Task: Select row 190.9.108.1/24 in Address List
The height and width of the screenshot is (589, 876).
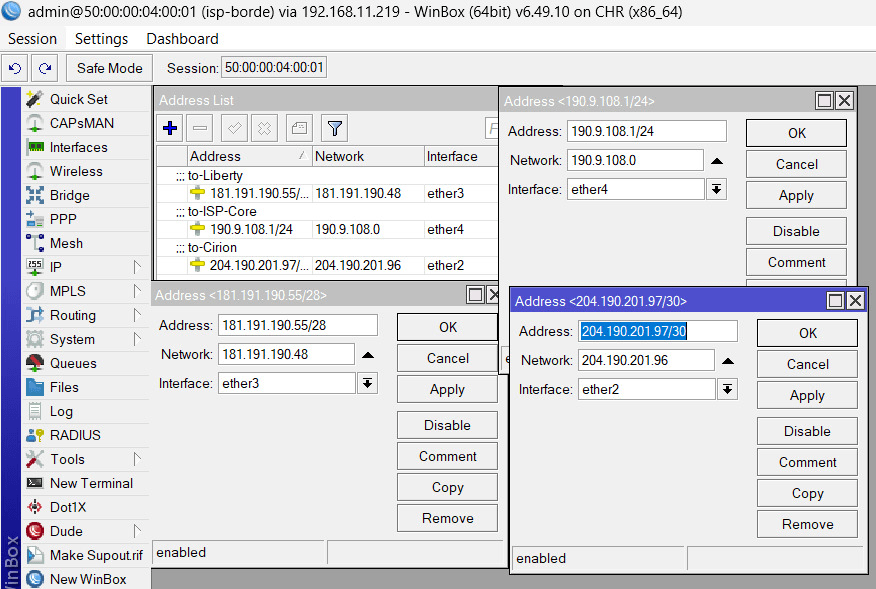Action: click(327, 229)
